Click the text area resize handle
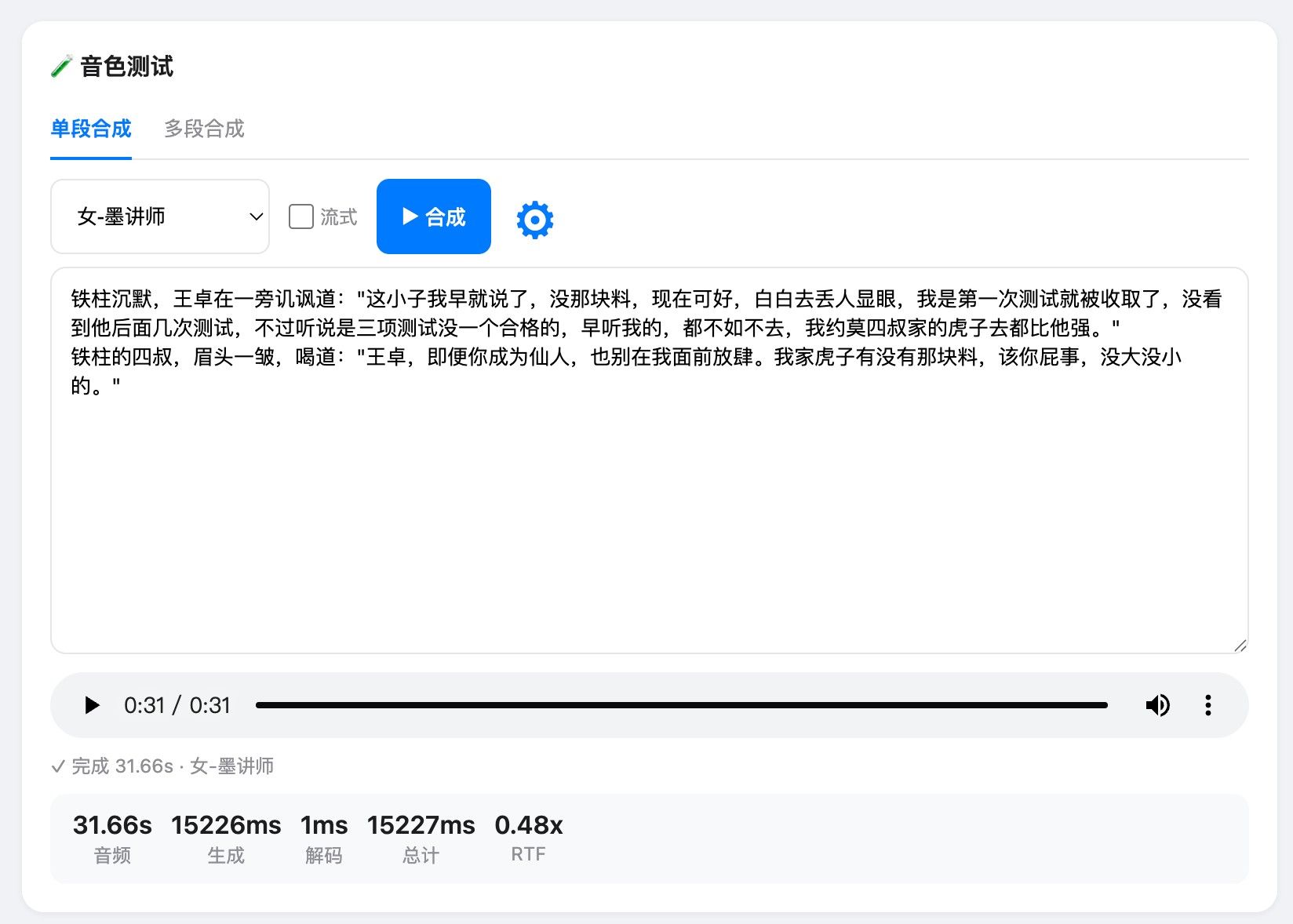1293x924 pixels. 1240,646
